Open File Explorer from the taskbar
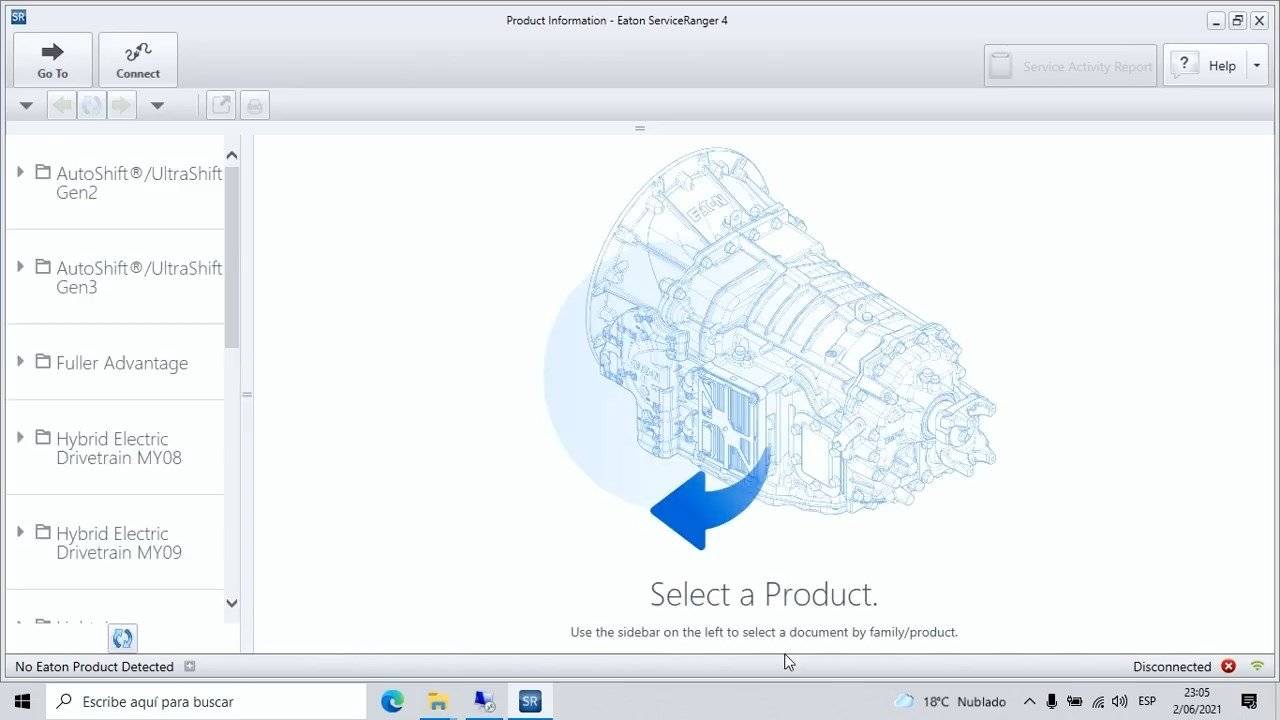 [x=438, y=701]
